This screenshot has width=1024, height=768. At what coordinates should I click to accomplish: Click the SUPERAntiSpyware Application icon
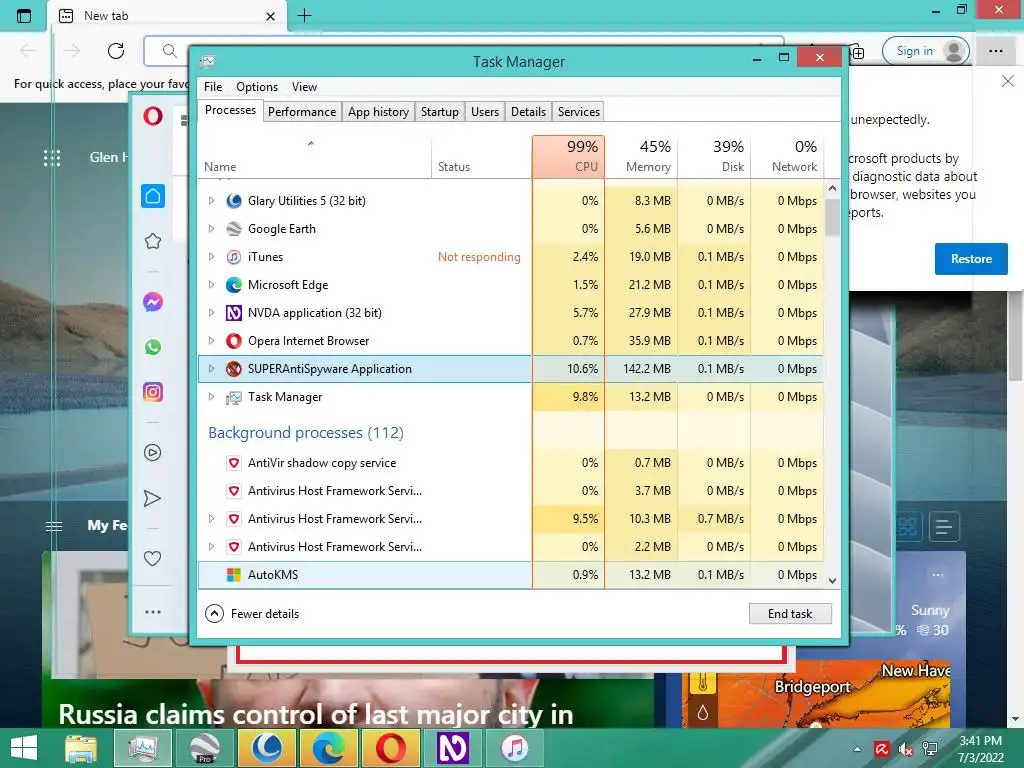coord(234,369)
